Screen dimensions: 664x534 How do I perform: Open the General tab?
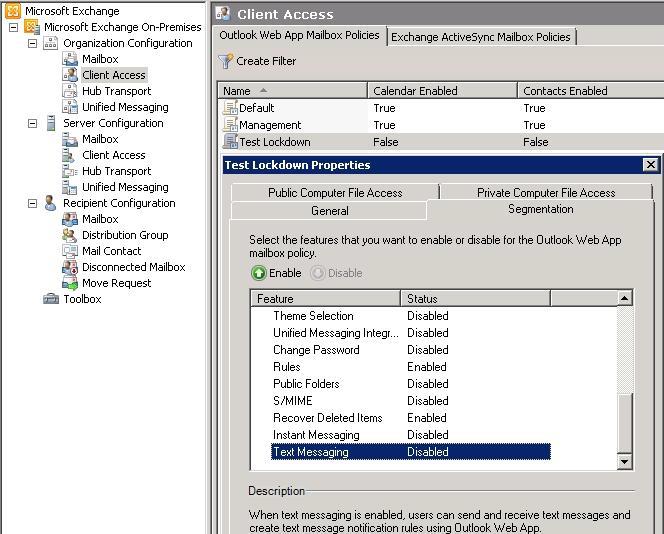coord(329,211)
